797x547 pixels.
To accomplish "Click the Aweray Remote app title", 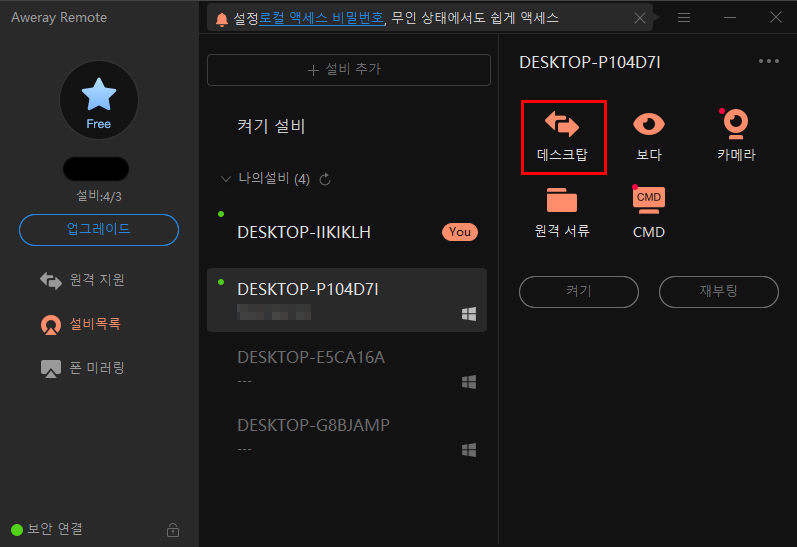I will click(x=59, y=17).
